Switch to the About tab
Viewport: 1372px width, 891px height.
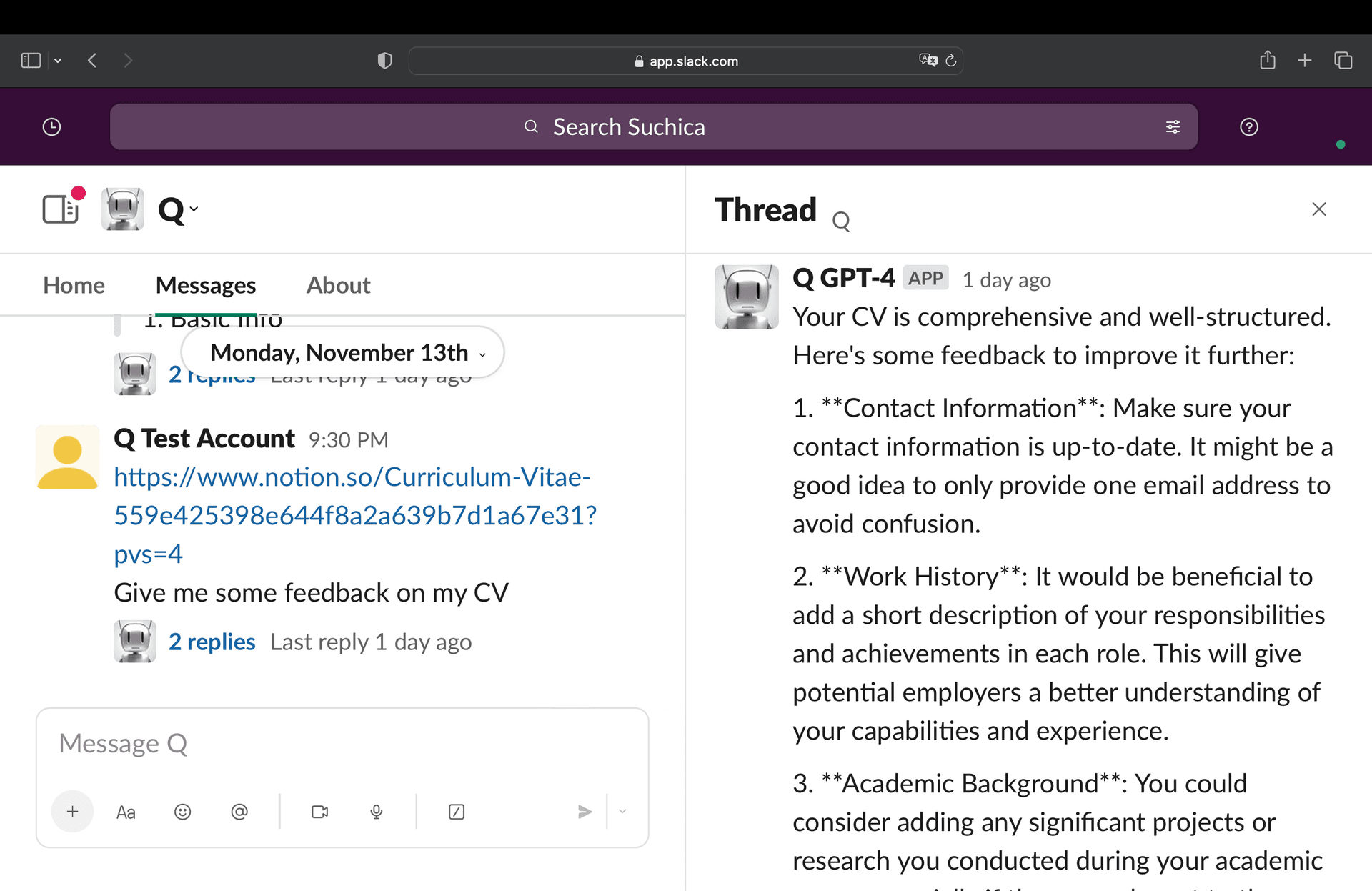point(338,285)
